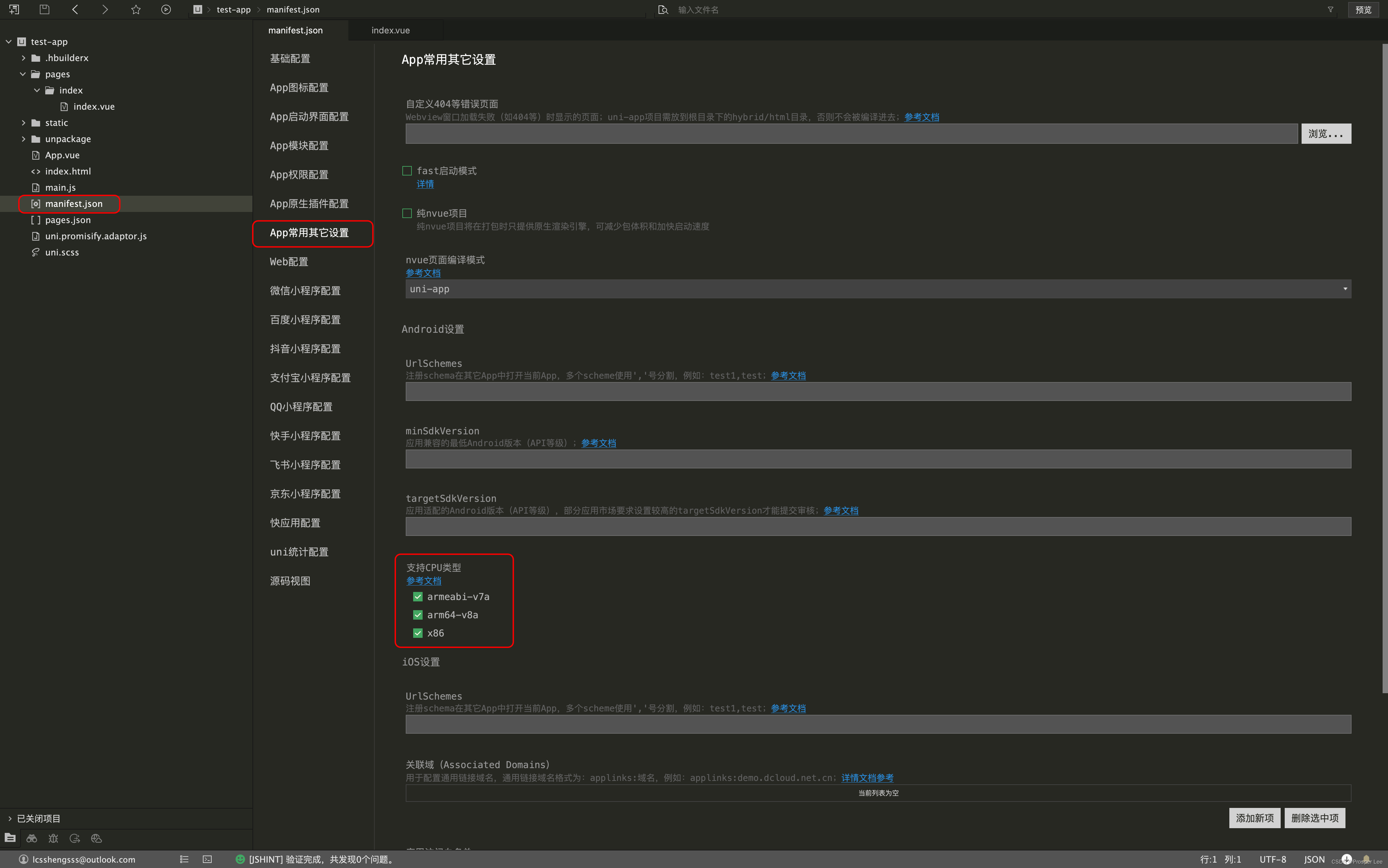Expand the 已关闭项目 section
Image resolution: width=1388 pixels, height=868 pixels.
click(10, 819)
